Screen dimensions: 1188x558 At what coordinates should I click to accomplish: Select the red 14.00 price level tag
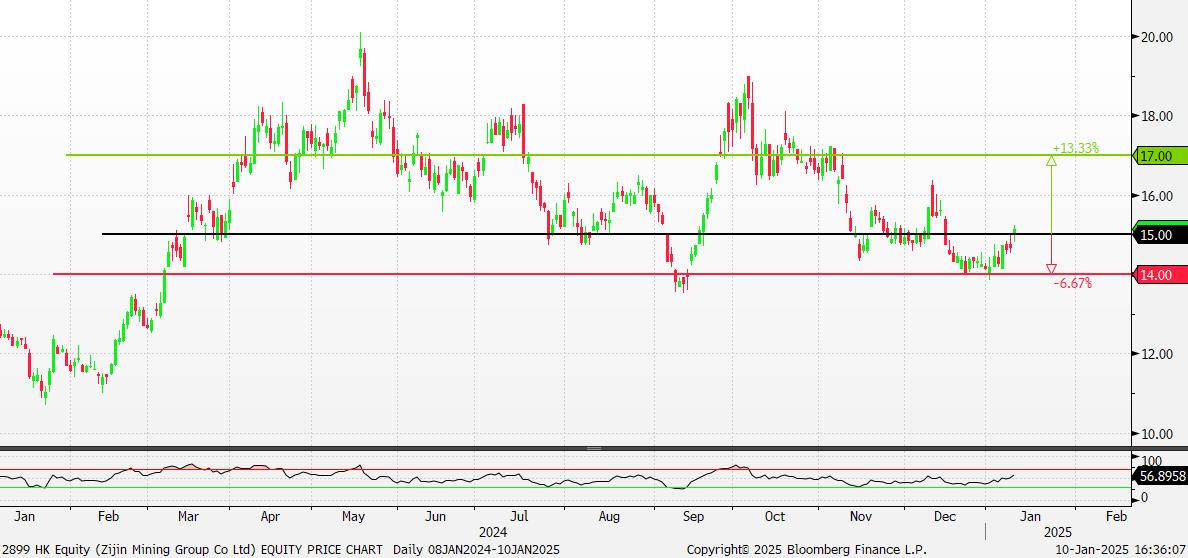pyautogui.click(x=1161, y=274)
